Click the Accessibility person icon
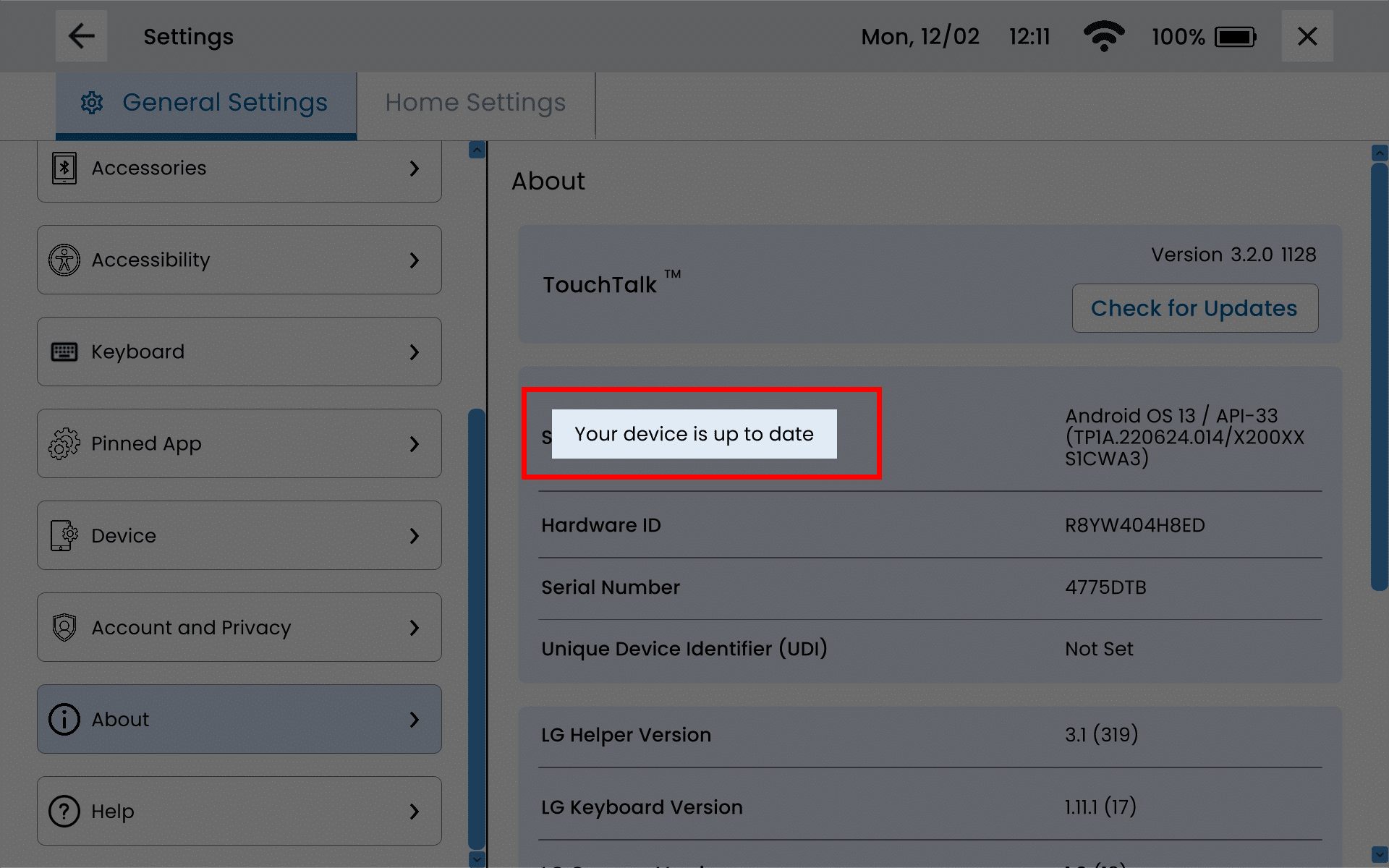 (x=64, y=260)
